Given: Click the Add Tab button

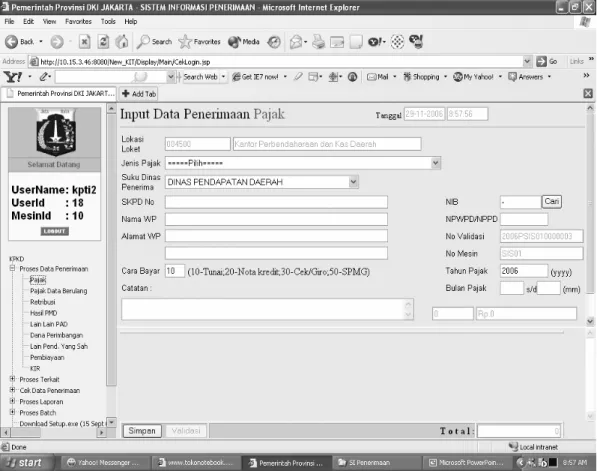Looking at the screenshot, I should [139, 94].
